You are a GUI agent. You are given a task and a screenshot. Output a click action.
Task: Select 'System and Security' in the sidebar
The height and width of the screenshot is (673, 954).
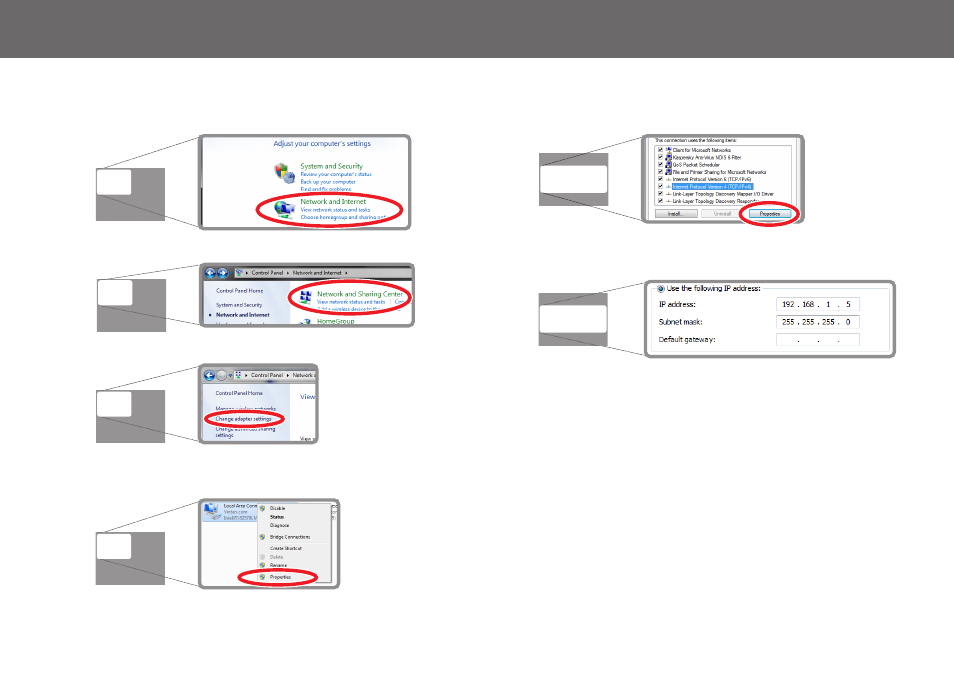(238, 305)
